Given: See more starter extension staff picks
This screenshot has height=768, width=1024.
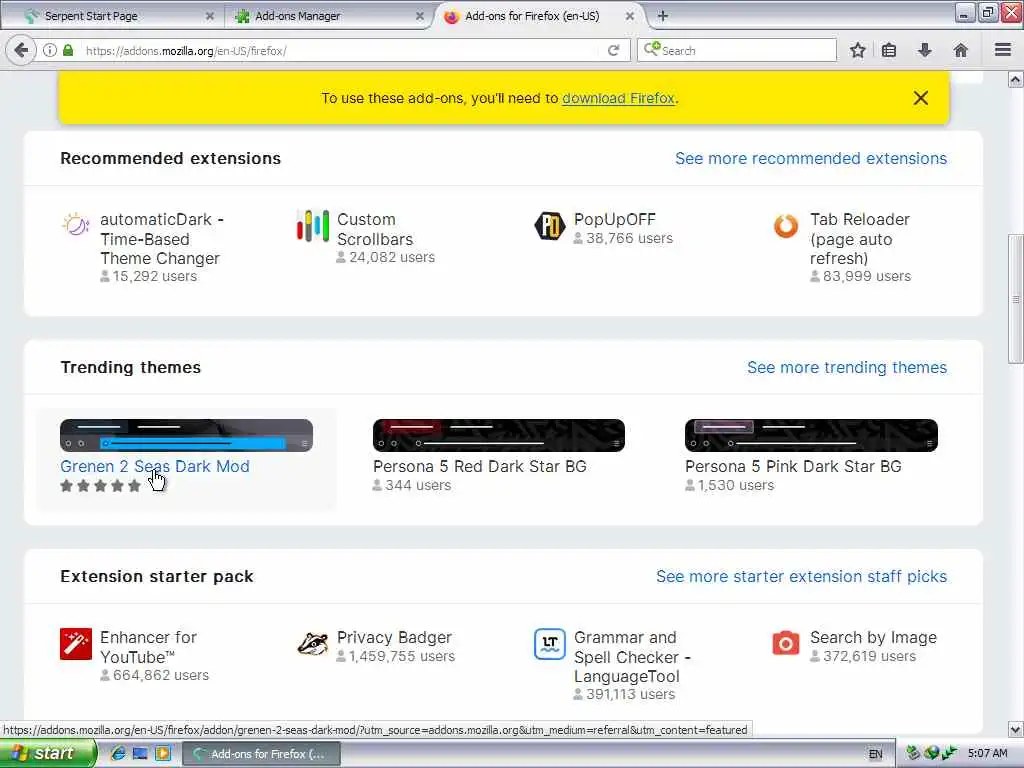Looking at the screenshot, I should [x=801, y=577].
